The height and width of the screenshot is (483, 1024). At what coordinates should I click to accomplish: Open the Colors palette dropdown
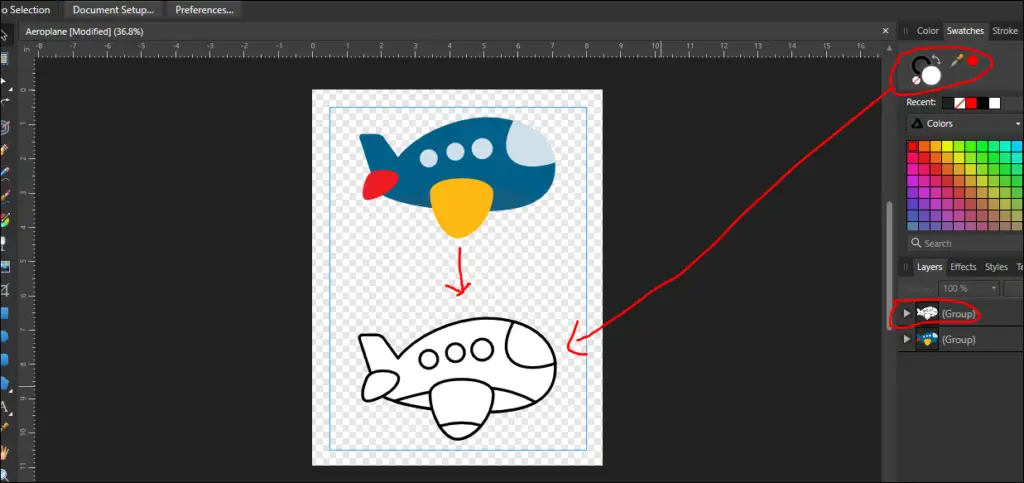point(965,123)
